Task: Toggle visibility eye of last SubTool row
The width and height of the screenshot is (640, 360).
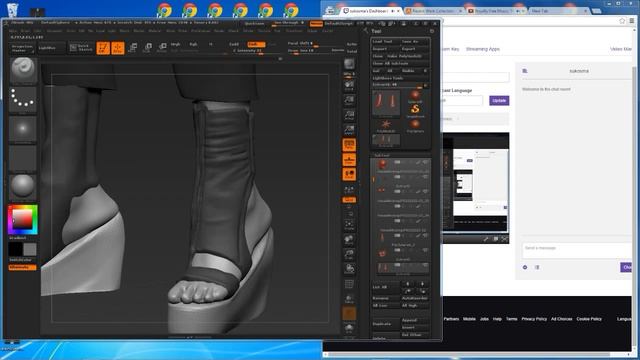Action: coord(425,265)
